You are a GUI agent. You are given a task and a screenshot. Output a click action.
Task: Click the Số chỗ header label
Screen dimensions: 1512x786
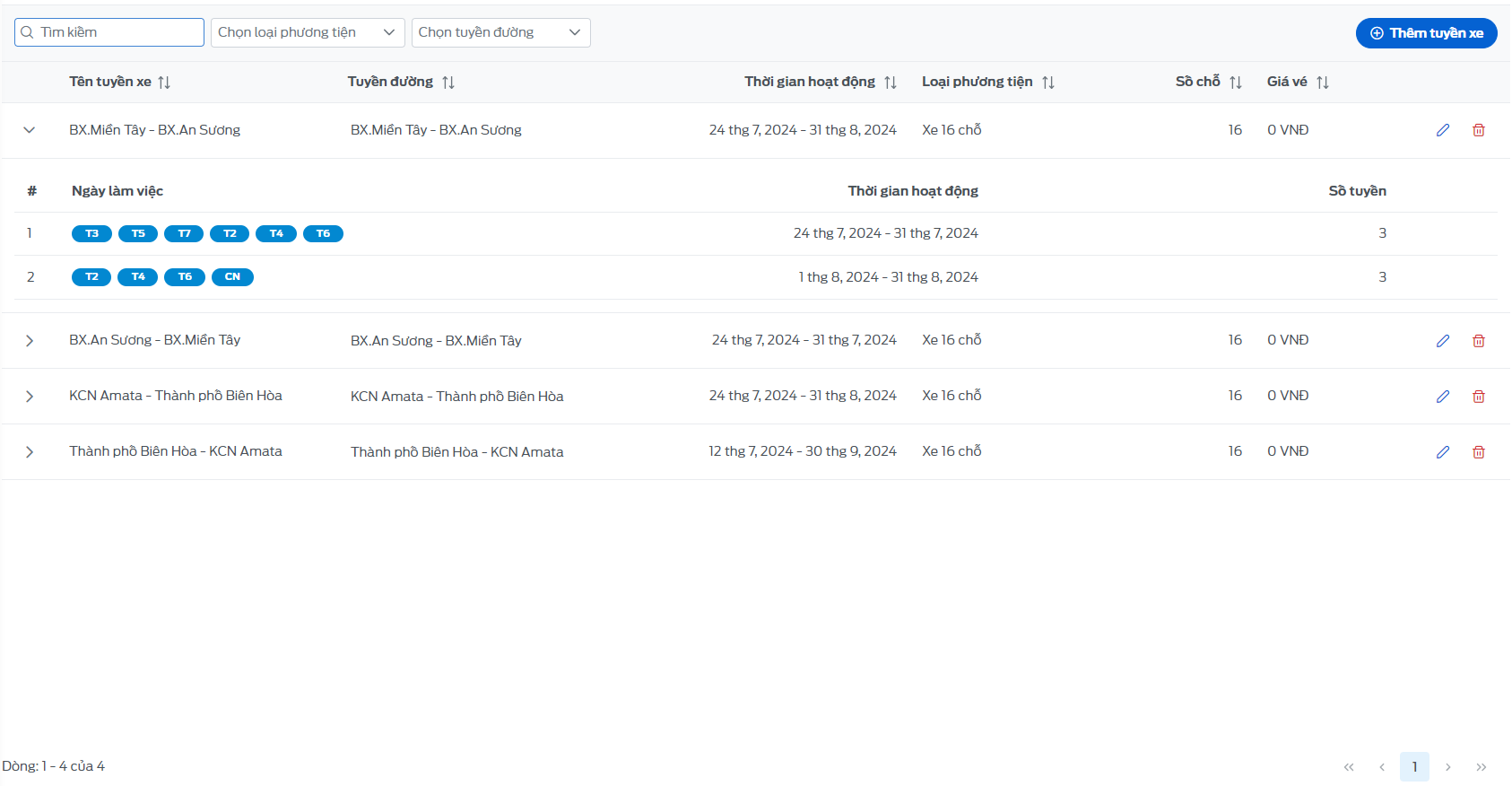point(1198,82)
